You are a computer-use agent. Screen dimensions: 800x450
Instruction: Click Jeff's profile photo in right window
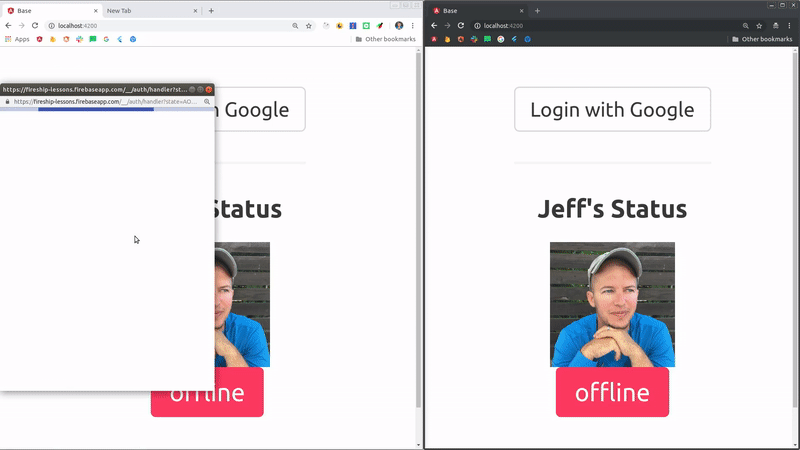click(x=612, y=304)
